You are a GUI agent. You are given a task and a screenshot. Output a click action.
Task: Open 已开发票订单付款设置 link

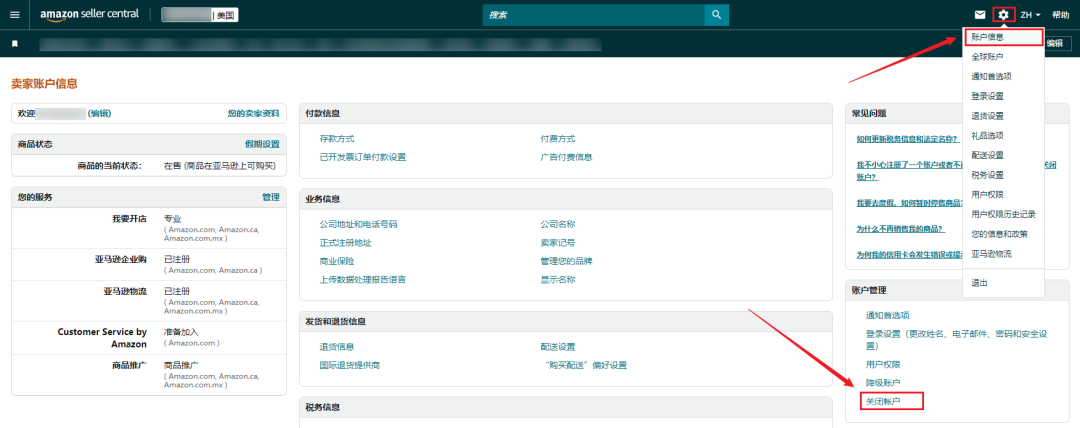(x=363, y=156)
